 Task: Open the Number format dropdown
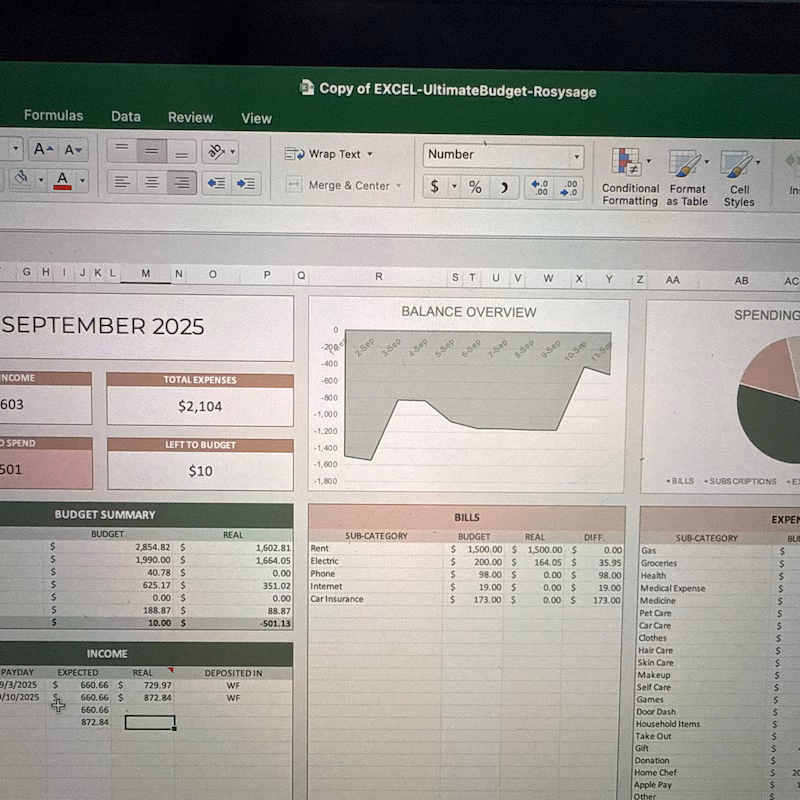(576, 156)
